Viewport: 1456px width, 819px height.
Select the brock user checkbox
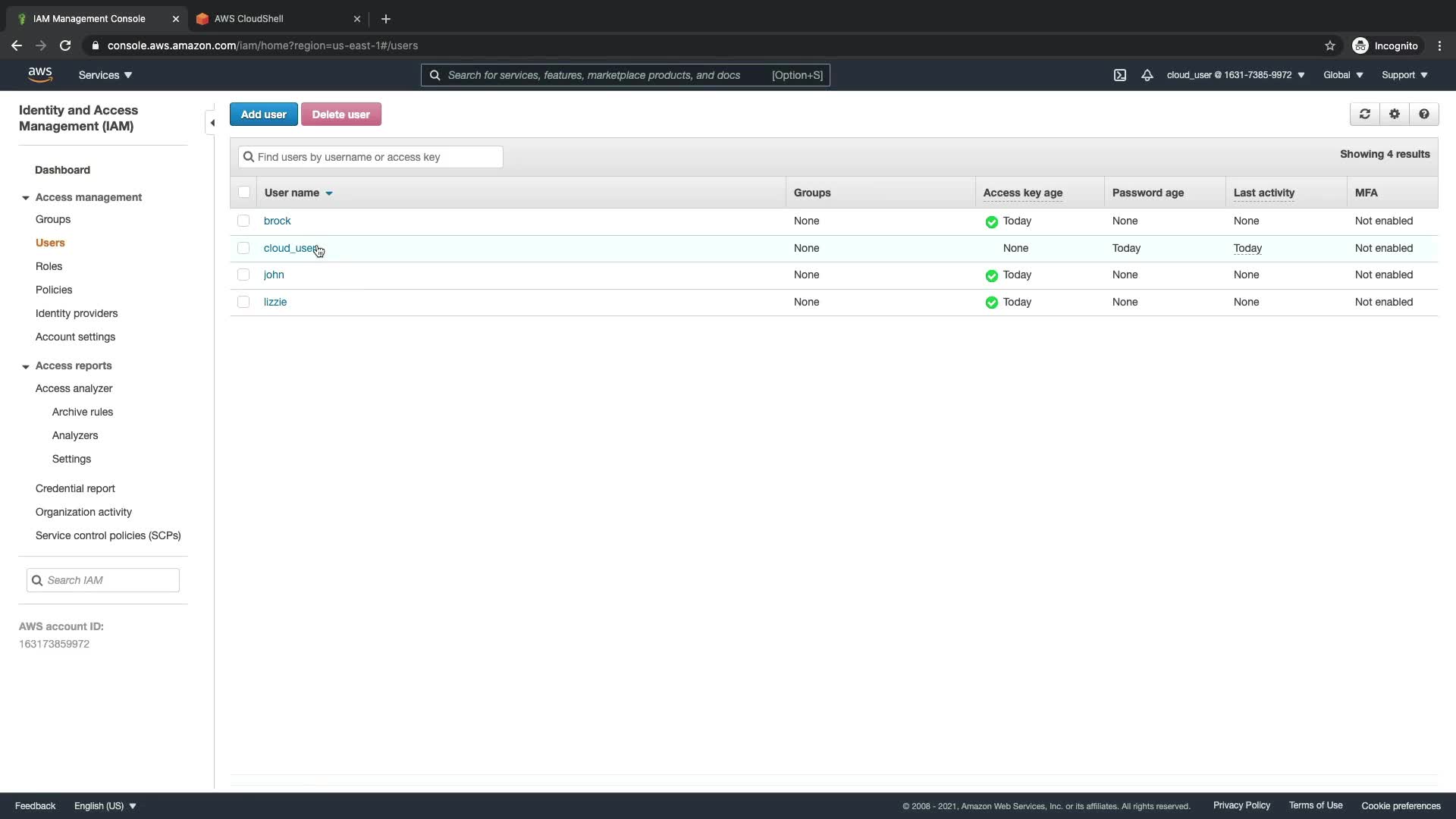coord(243,221)
